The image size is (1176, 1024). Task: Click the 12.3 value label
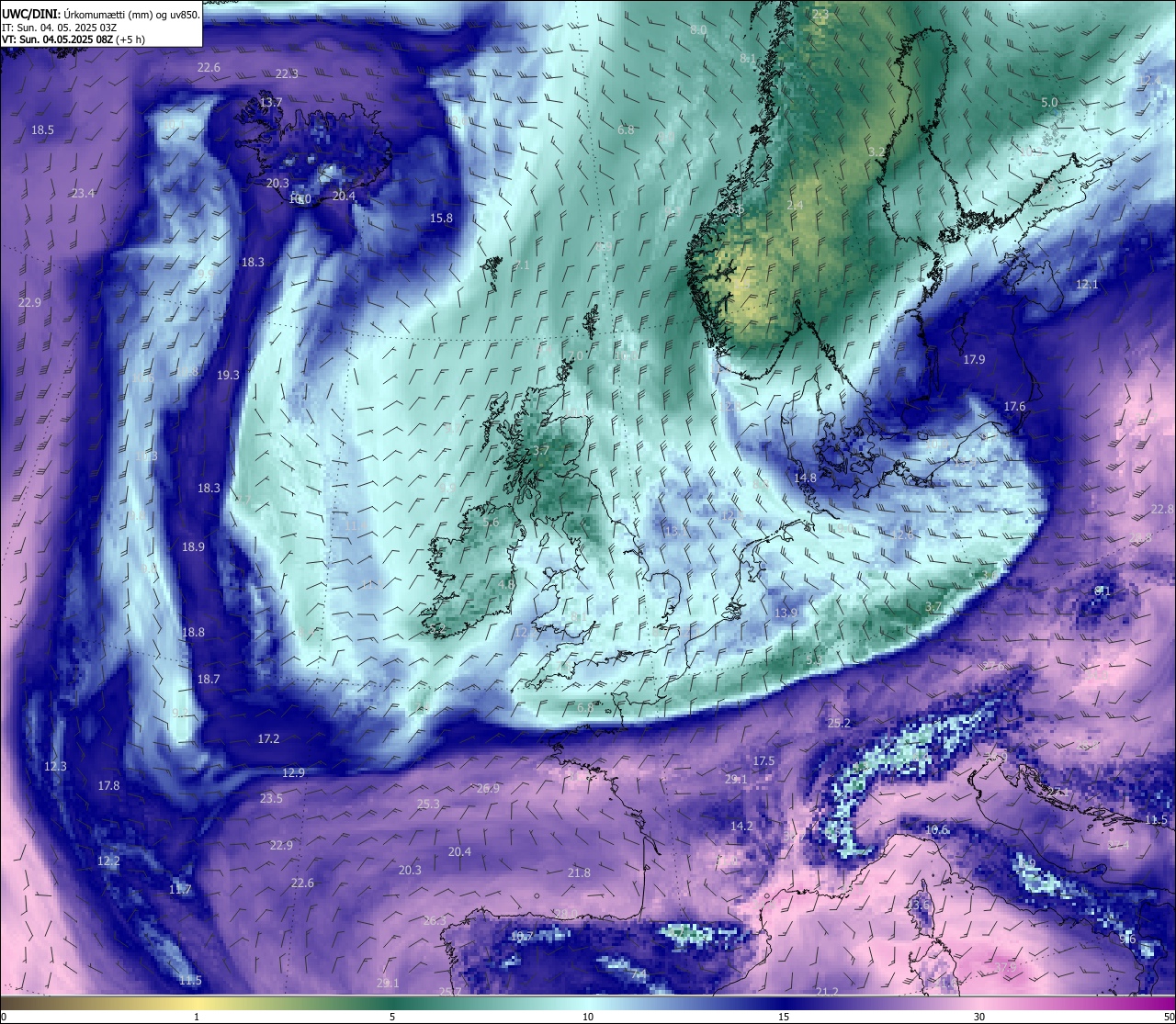(x=55, y=767)
